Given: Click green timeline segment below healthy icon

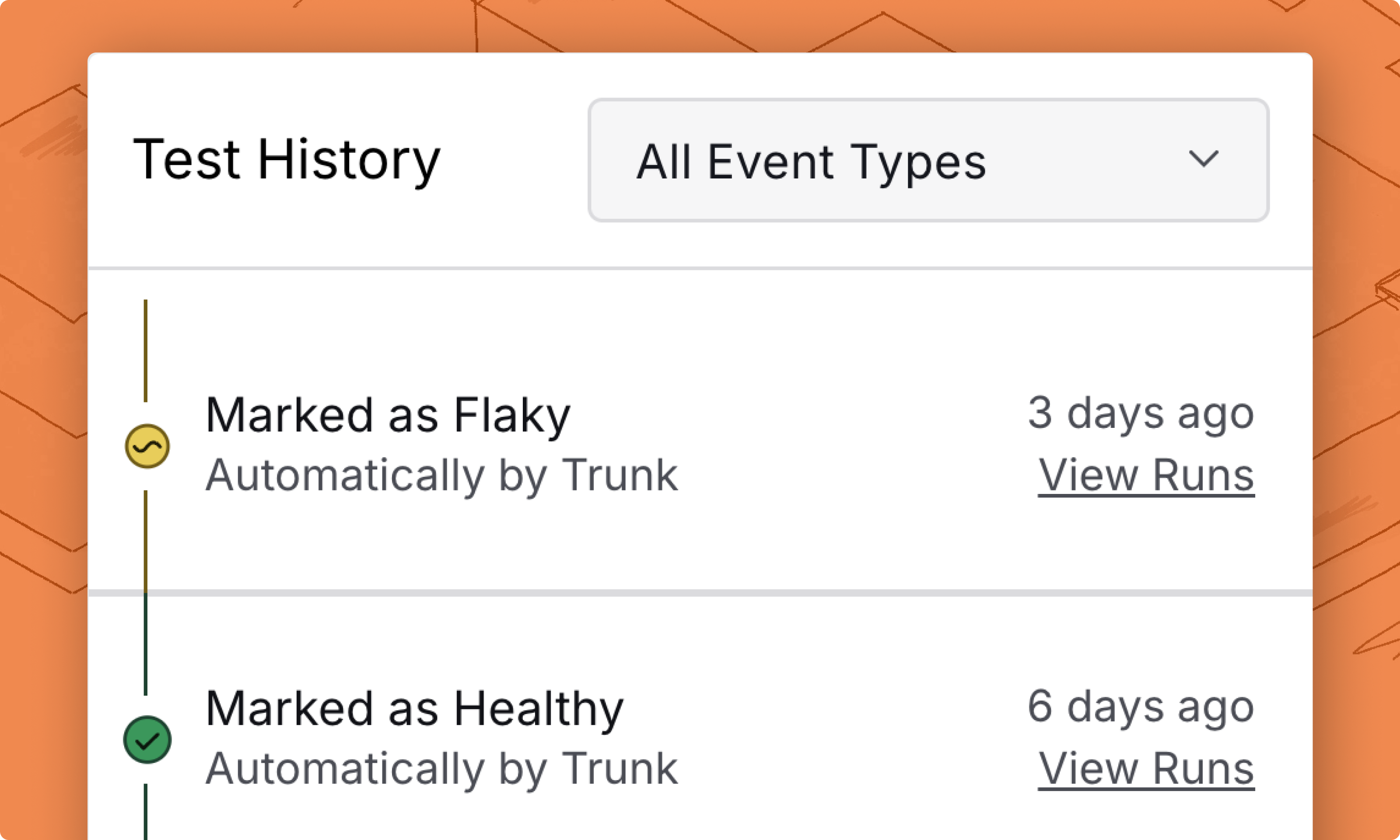Looking at the screenshot, I should pos(145,812).
